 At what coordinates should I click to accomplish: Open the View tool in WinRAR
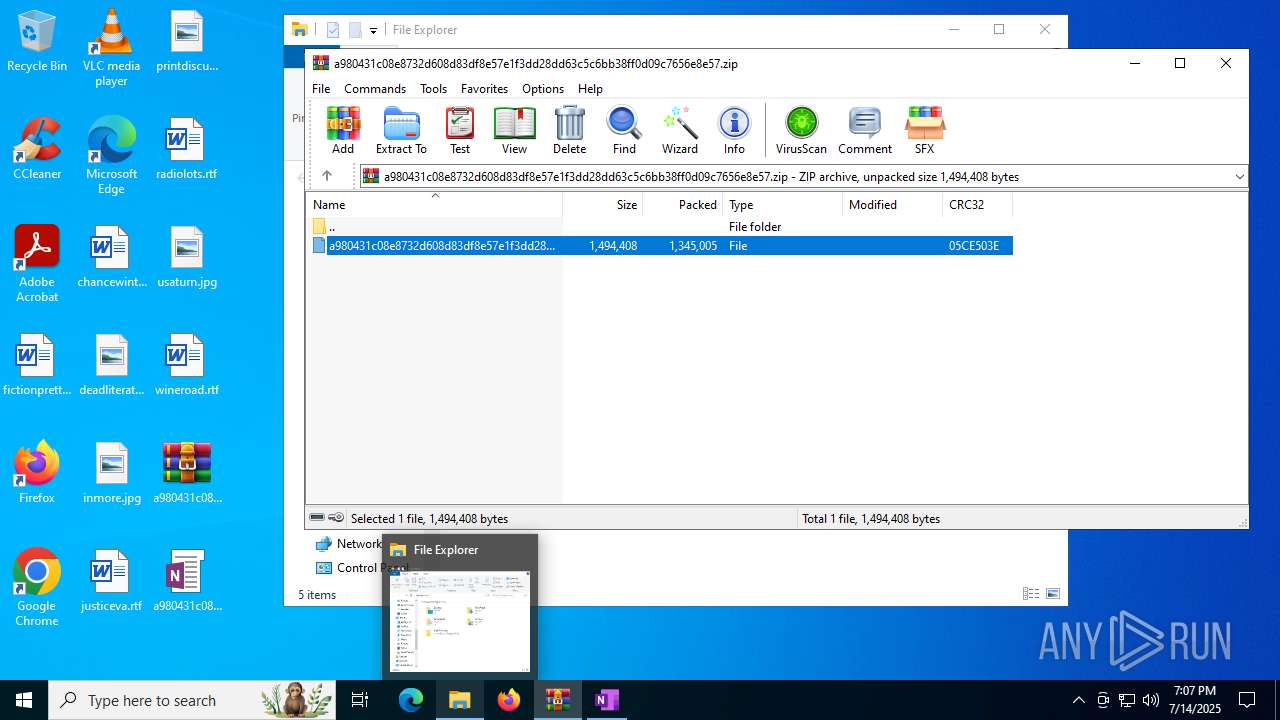tap(514, 131)
